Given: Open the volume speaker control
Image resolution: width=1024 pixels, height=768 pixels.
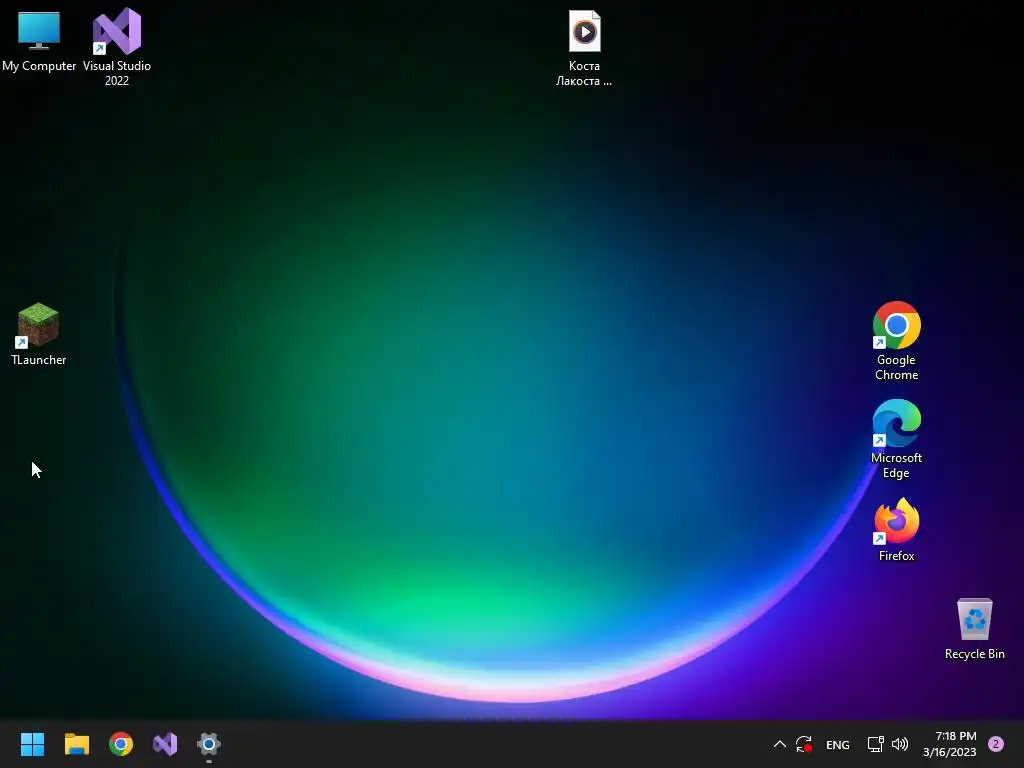Looking at the screenshot, I should point(900,744).
